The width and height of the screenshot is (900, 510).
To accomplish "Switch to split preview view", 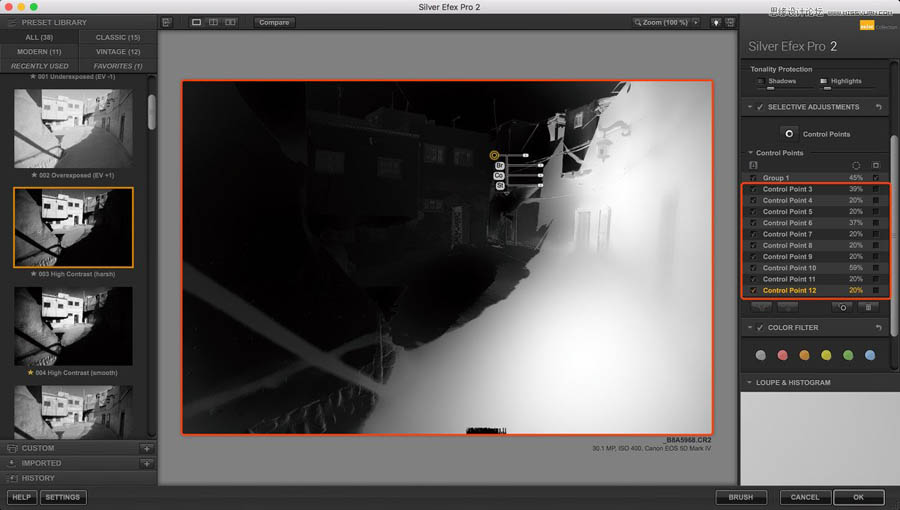I will 214,22.
